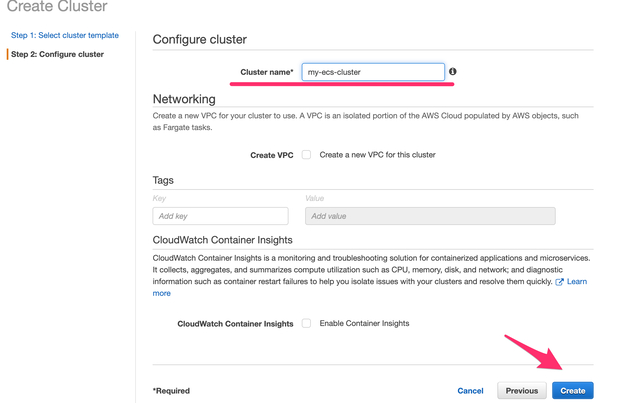Click the Tags section heading
The height and width of the screenshot is (403, 621).
(163, 180)
